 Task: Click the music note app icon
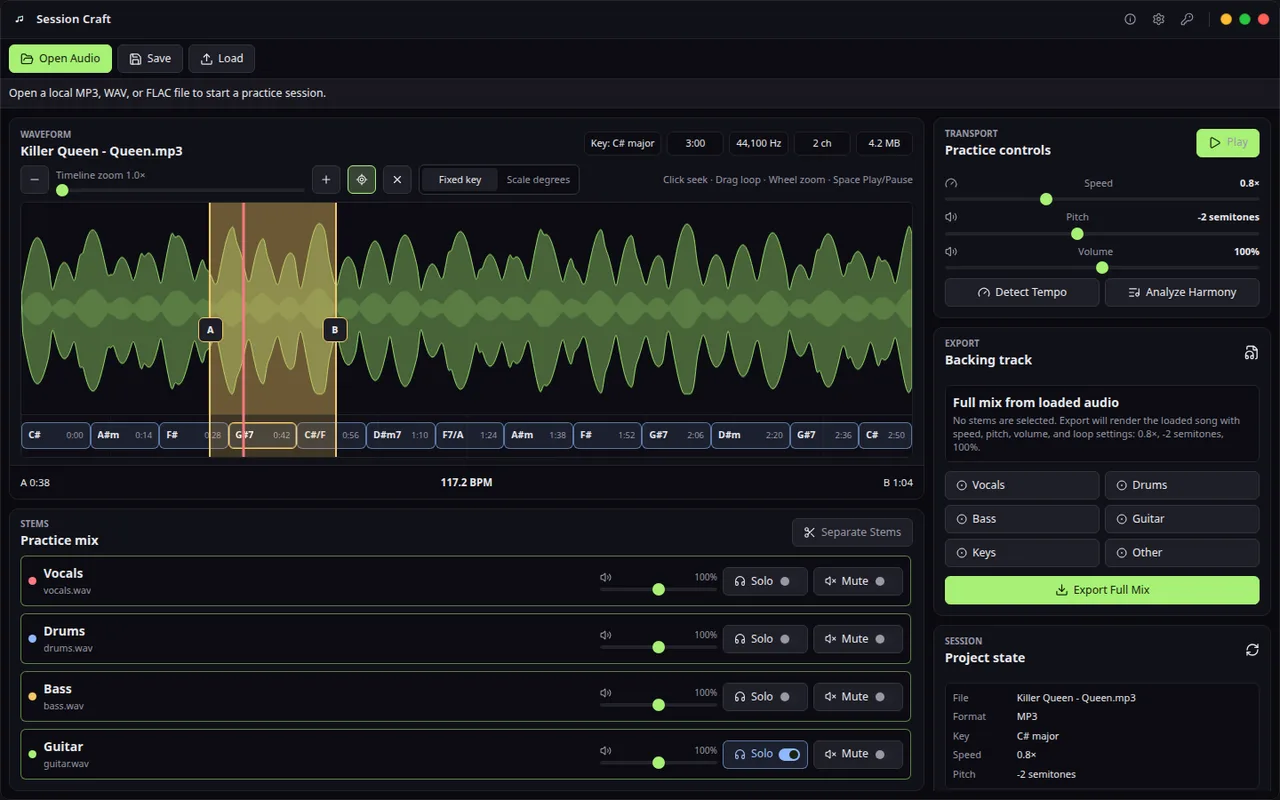(x=19, y=19)
